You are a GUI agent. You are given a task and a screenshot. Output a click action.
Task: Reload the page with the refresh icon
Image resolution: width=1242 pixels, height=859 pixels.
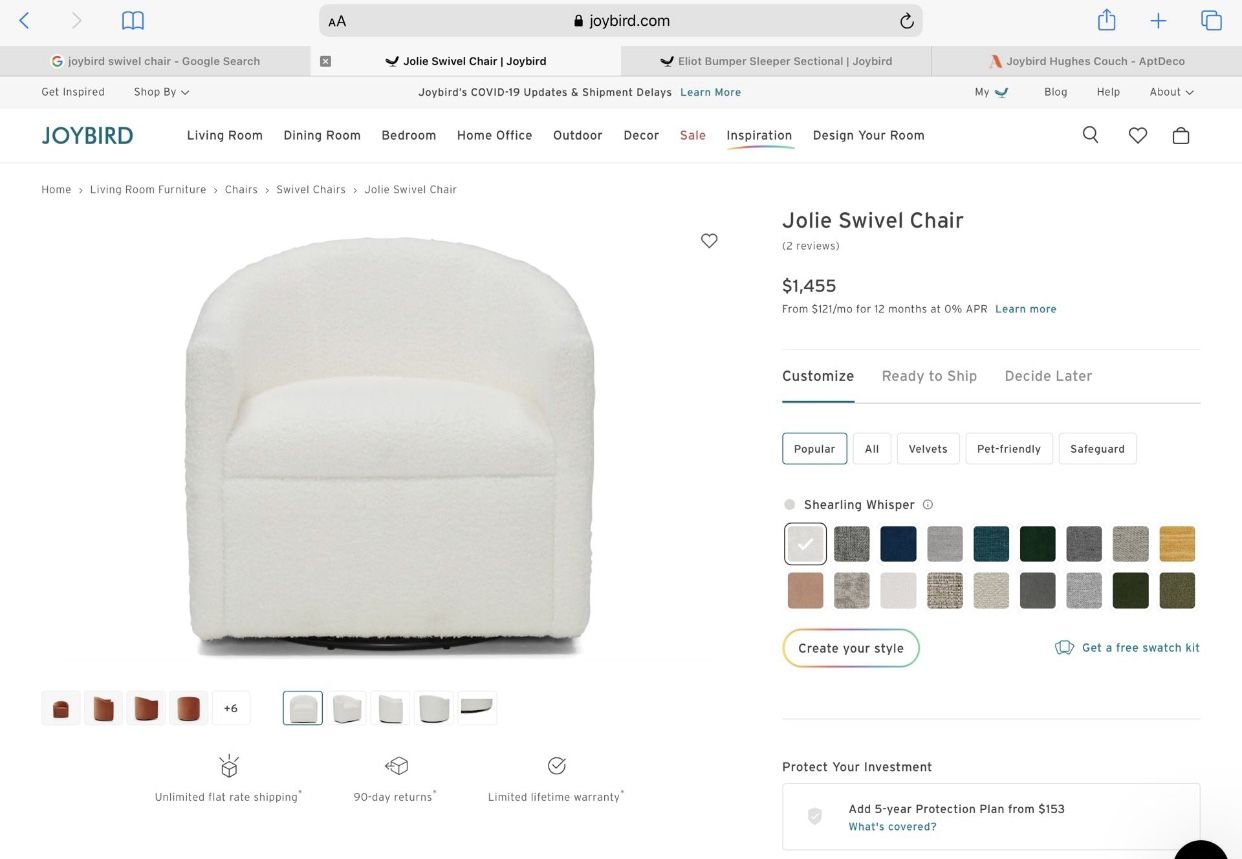(906, 19)
